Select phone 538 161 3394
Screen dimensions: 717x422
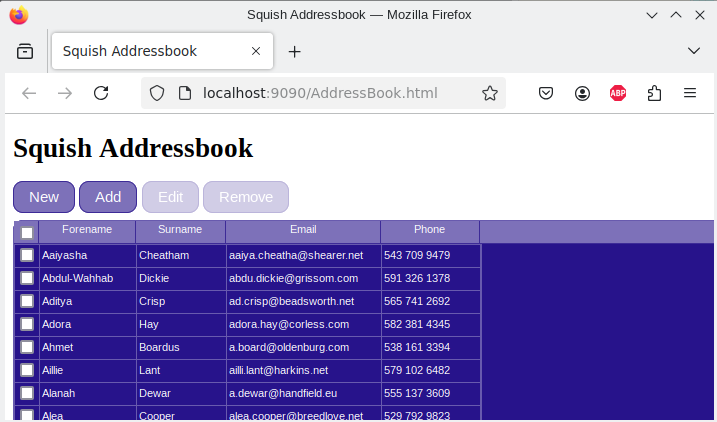point(431,347)
